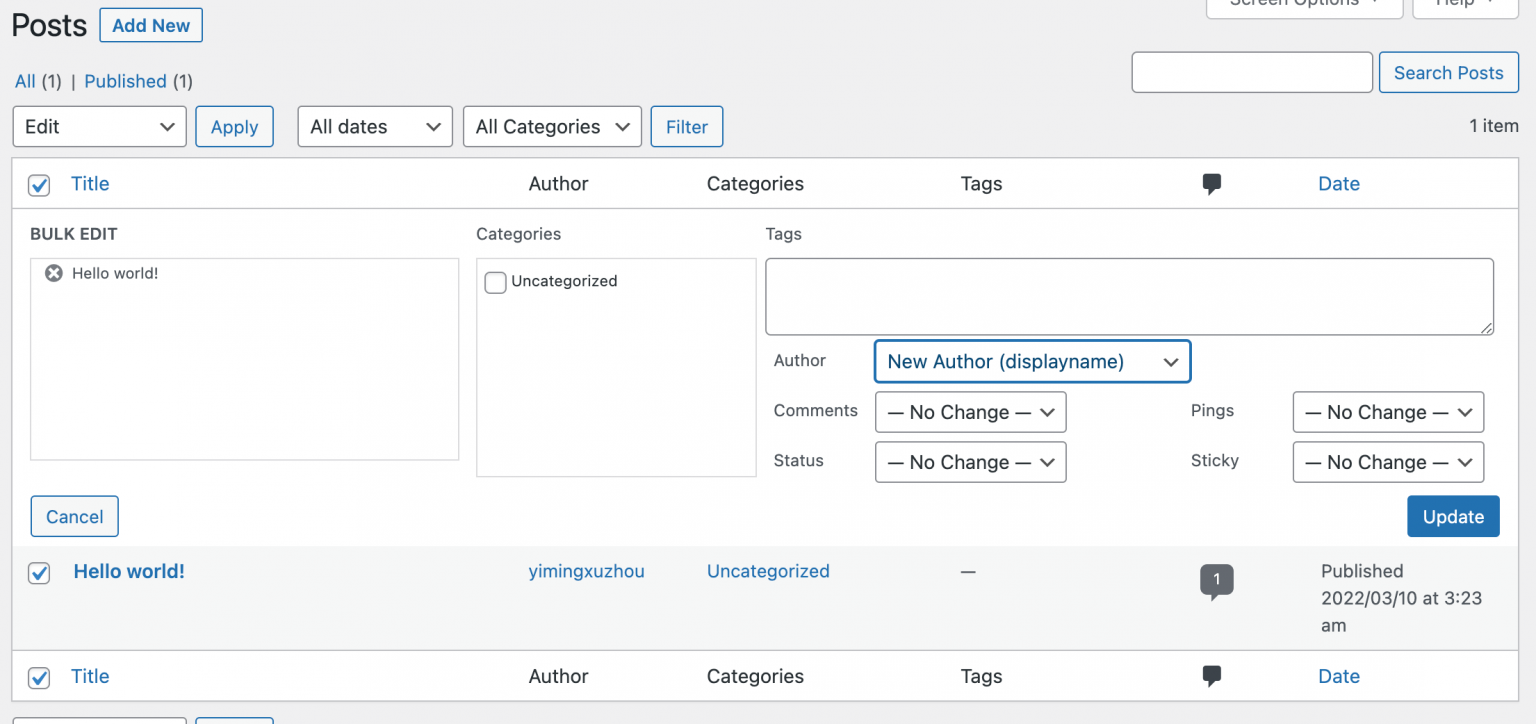Viewport: 1536px width, 724px height.
Task: Open the comment count bubble for Hello world!
Action: [1216, 578]
